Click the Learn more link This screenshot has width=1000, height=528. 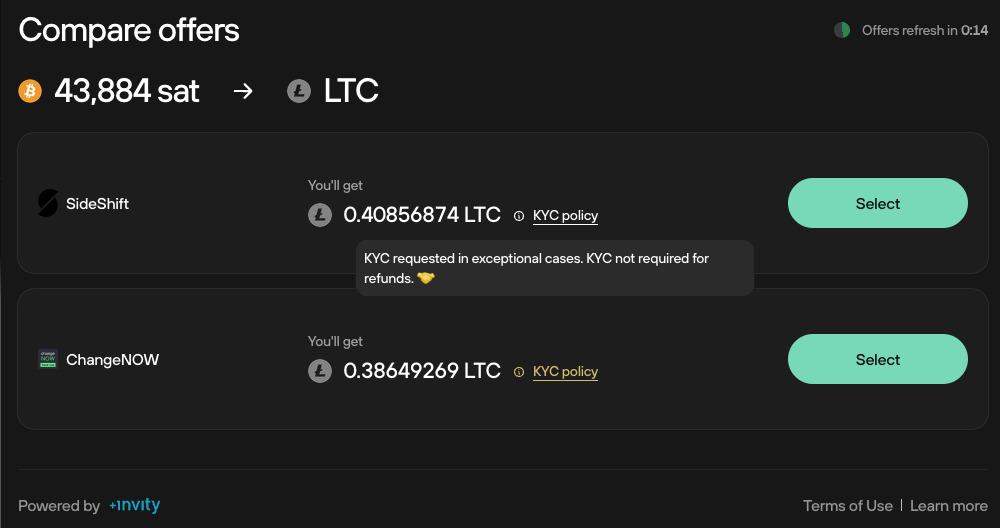(x=949, y=506)
